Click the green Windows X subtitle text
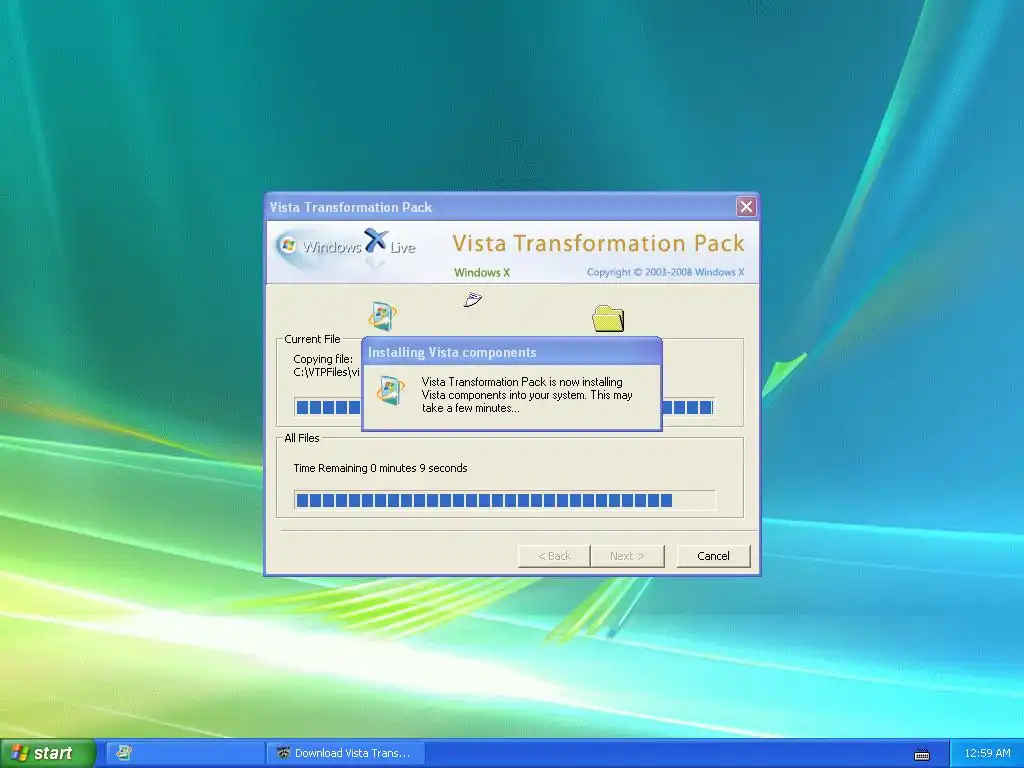The image size is (1024, 768). pyautogui.click(x=482, y=273)
